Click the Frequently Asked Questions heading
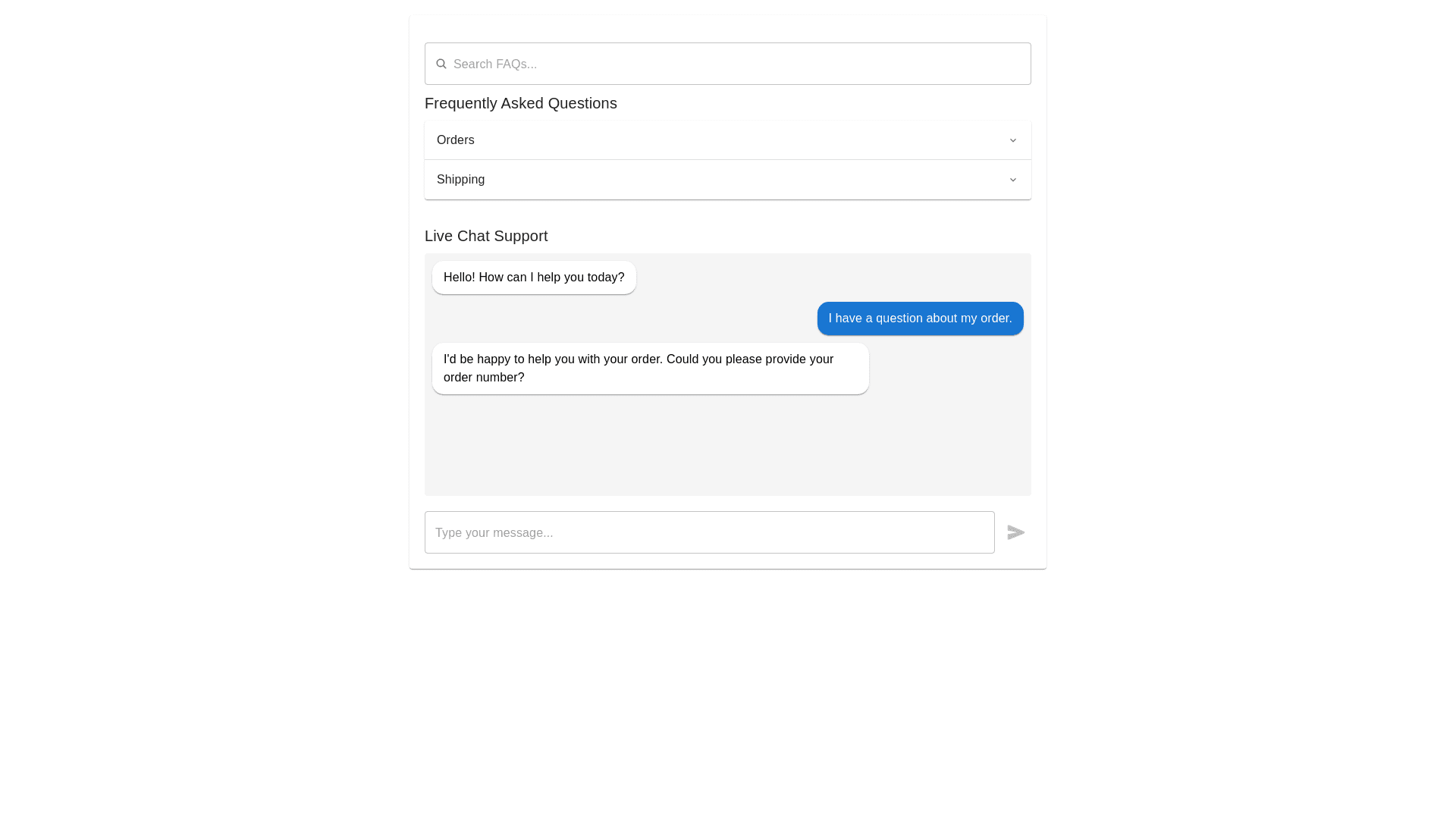The height and width of the screenshot is (819, 1456). tap(520, 103)
